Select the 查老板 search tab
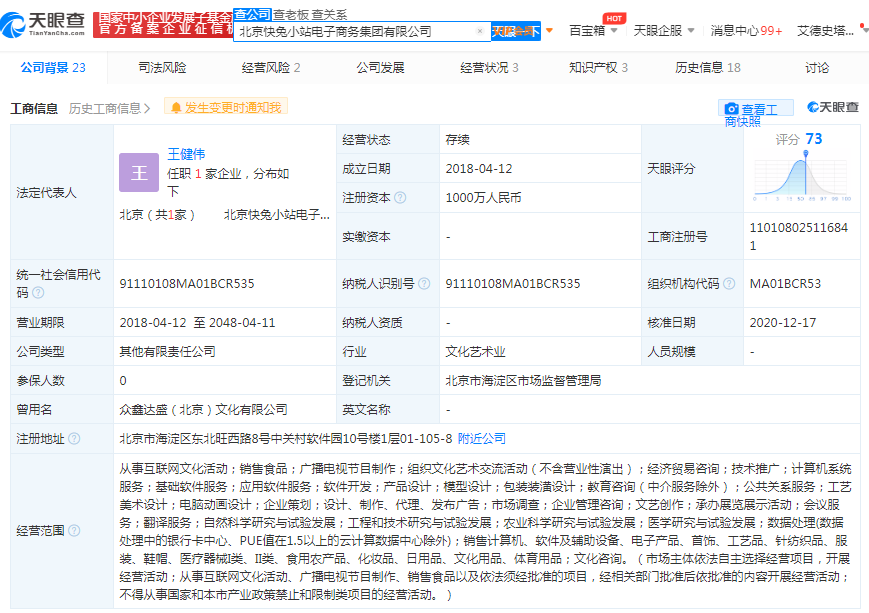869x613 pixels. pos(291,15)
